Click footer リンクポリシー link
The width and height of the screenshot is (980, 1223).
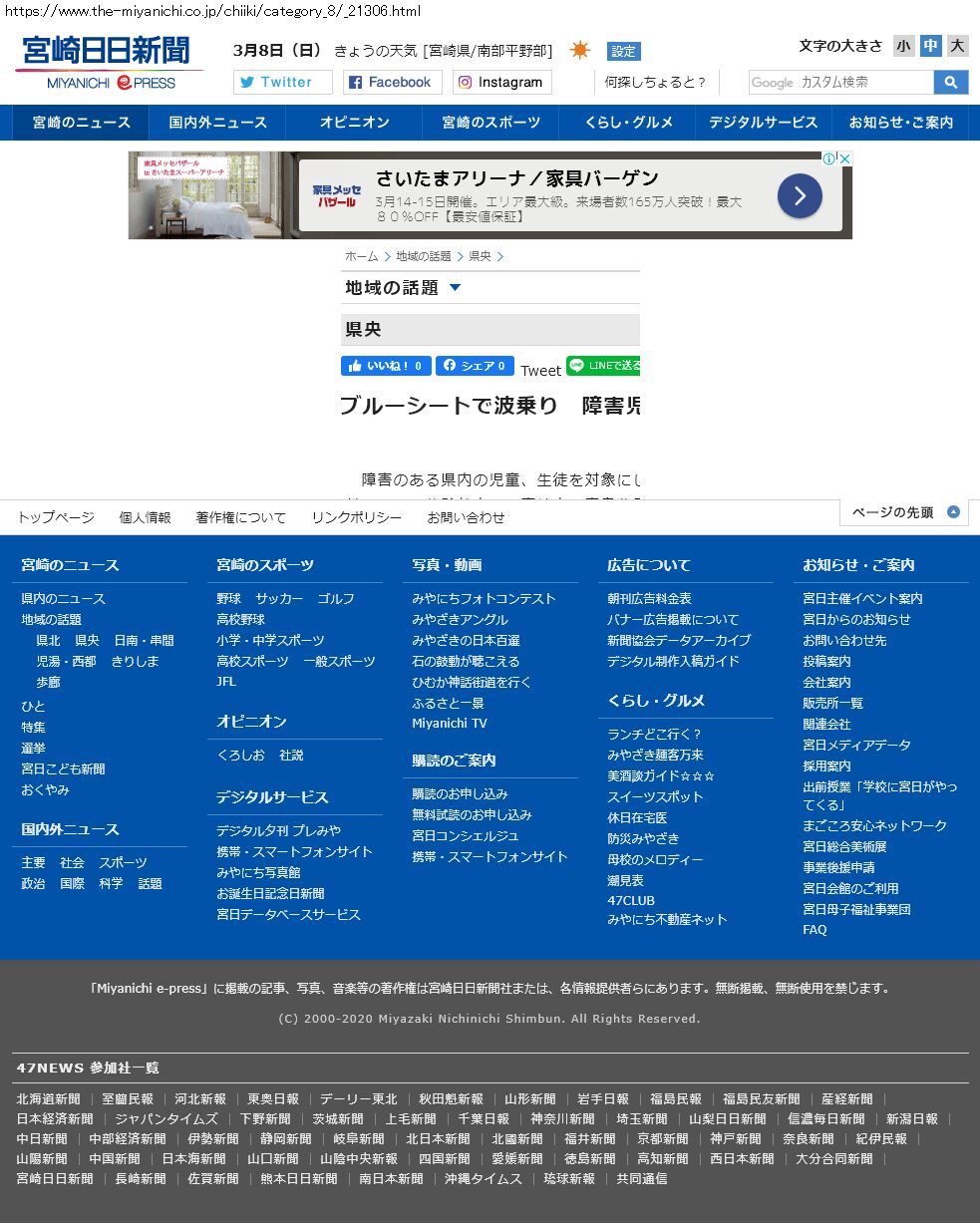(x=356, y=517)
